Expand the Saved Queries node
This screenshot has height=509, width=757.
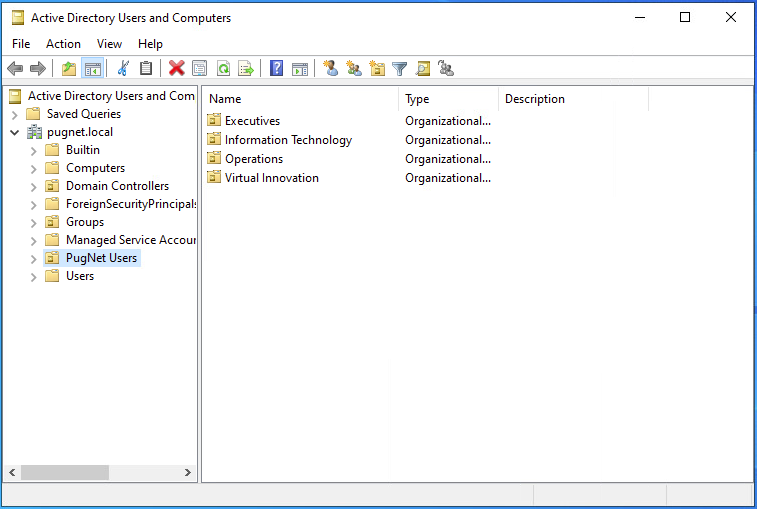(14, 114)
